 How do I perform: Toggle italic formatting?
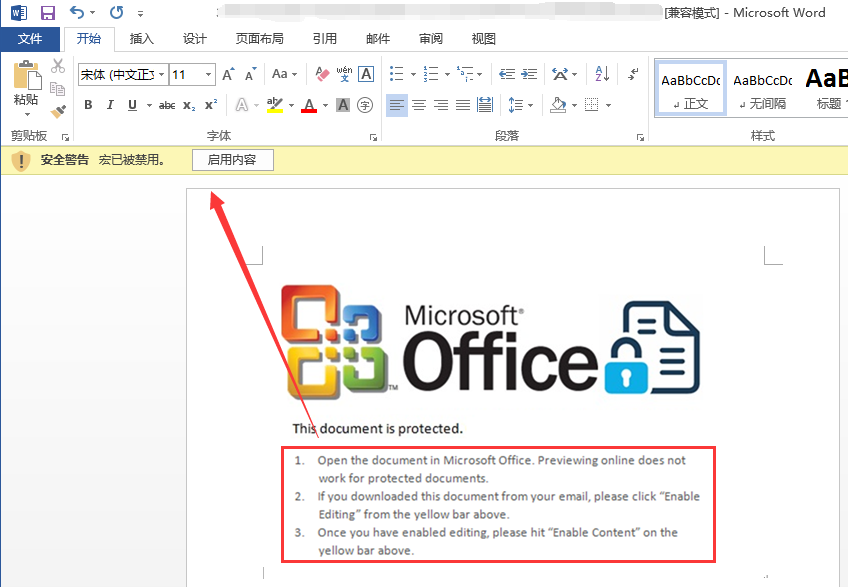coord(110,105)
